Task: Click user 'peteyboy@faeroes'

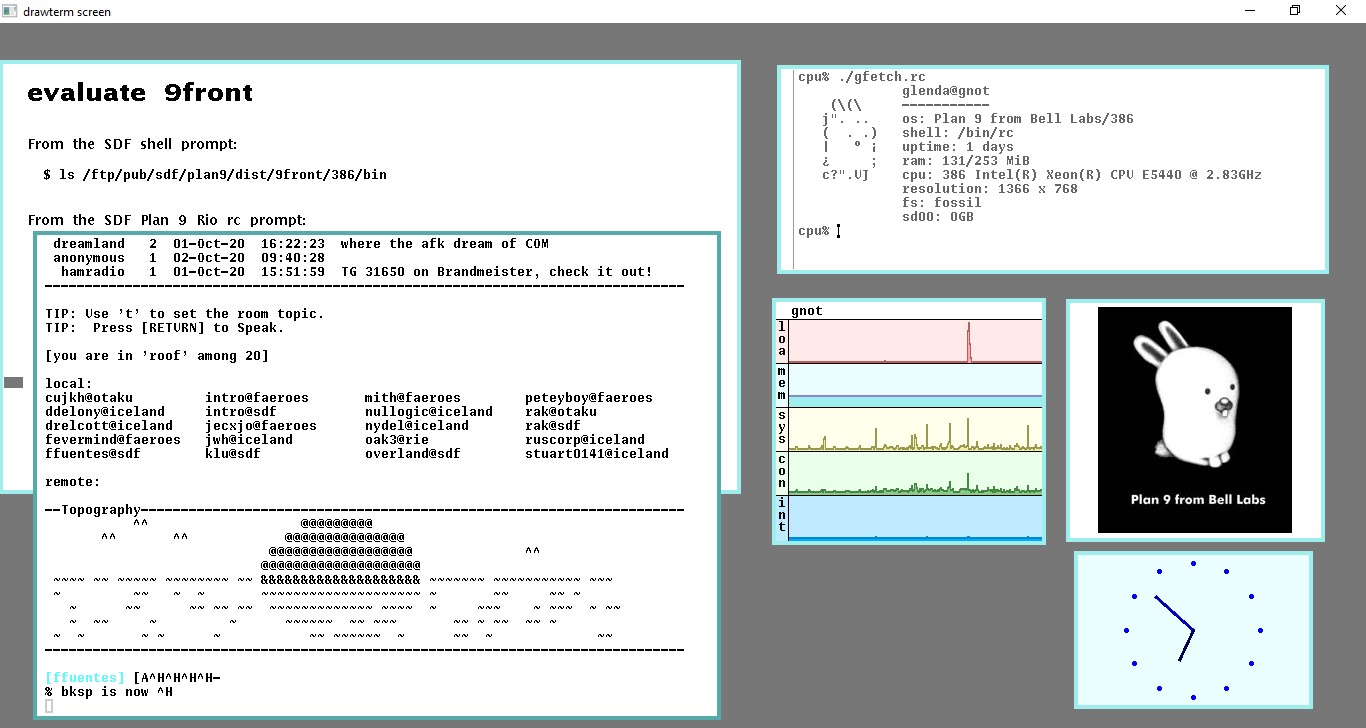Action: [589, 398]
